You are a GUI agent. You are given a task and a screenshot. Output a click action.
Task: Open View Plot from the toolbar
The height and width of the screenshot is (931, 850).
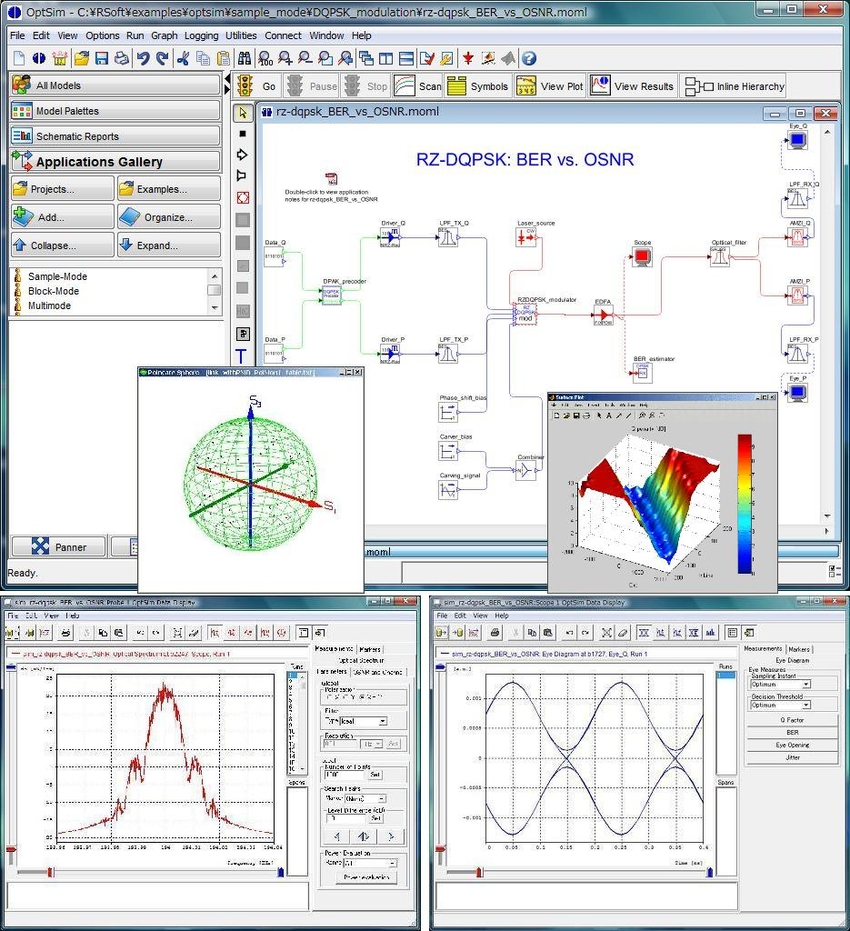tap(549, 86)
